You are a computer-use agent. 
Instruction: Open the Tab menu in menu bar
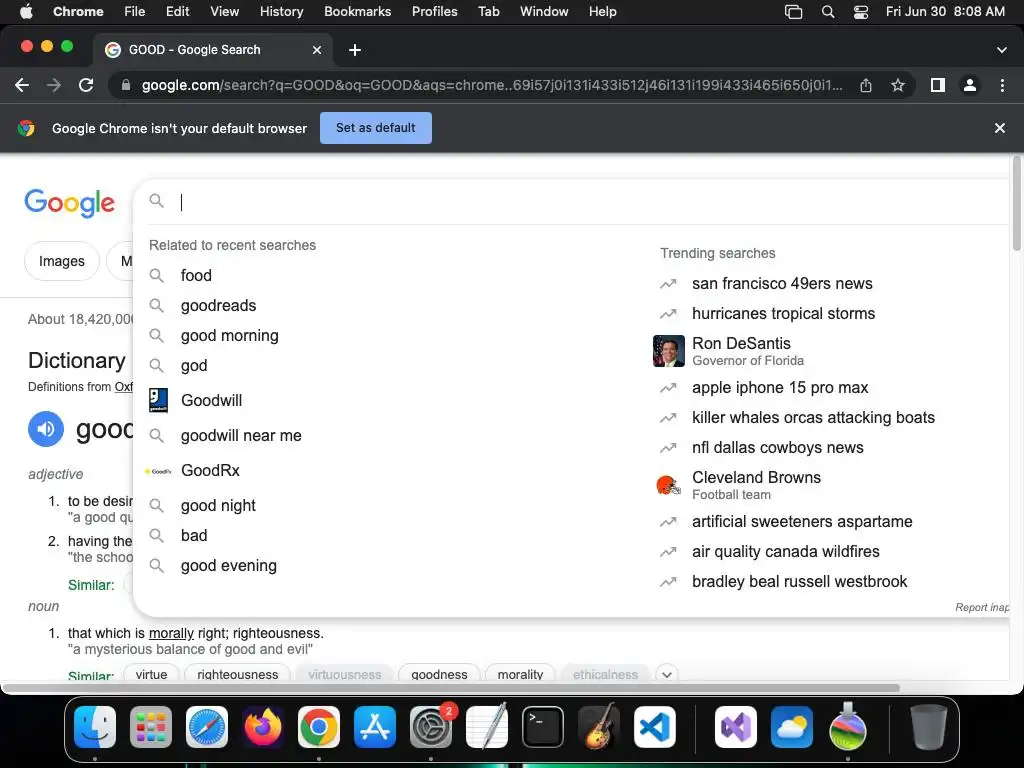488,12
